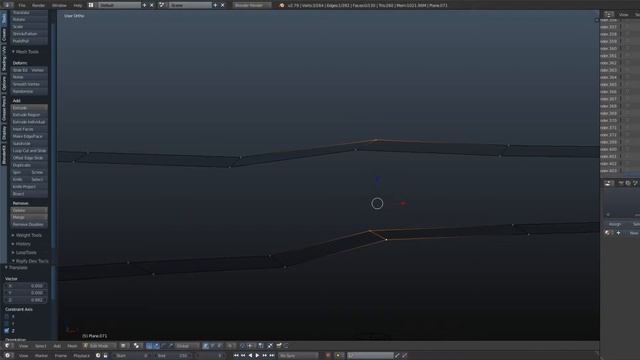Viewport: 640px width, 360px height.
Task: Open the timeline Playback menu
Action: 81,356
